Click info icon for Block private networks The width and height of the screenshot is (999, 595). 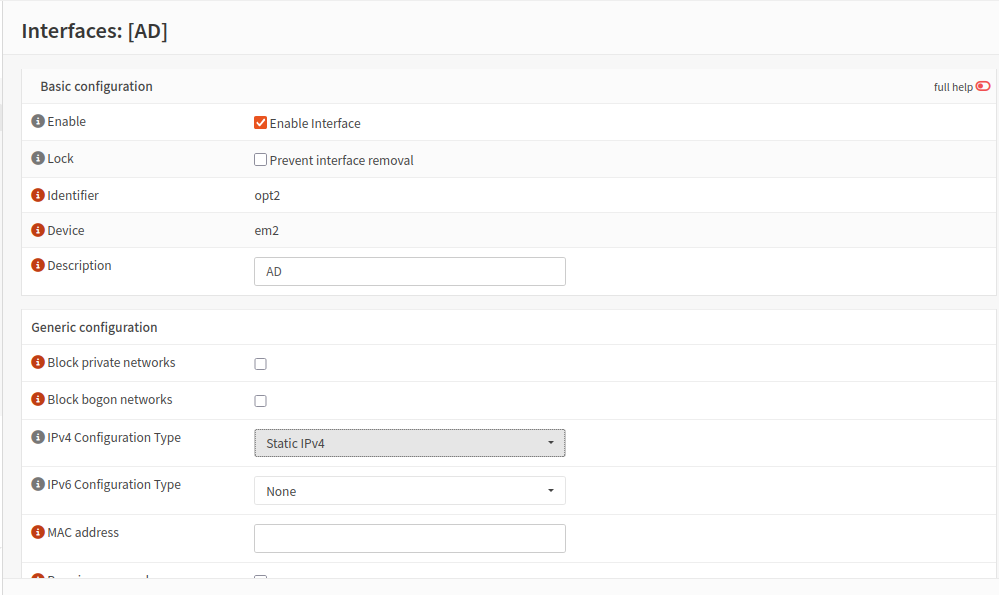point(38,363)
